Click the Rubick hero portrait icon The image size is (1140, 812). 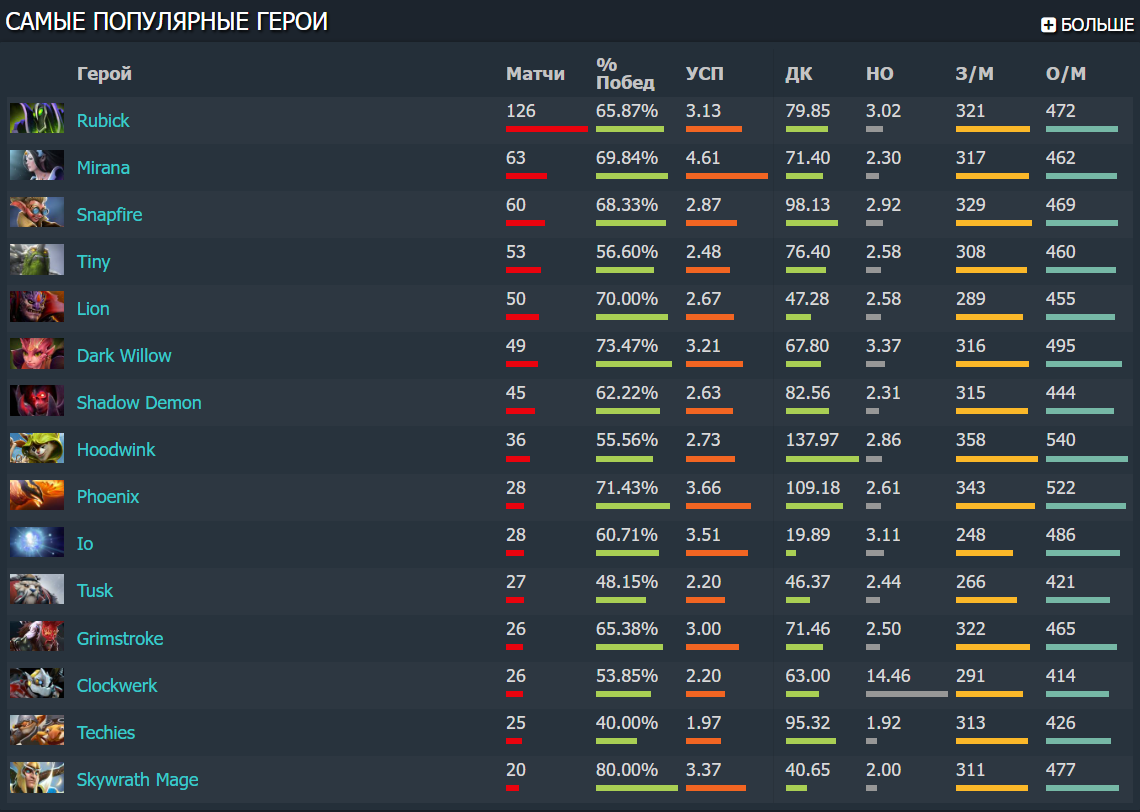(37, 118)
